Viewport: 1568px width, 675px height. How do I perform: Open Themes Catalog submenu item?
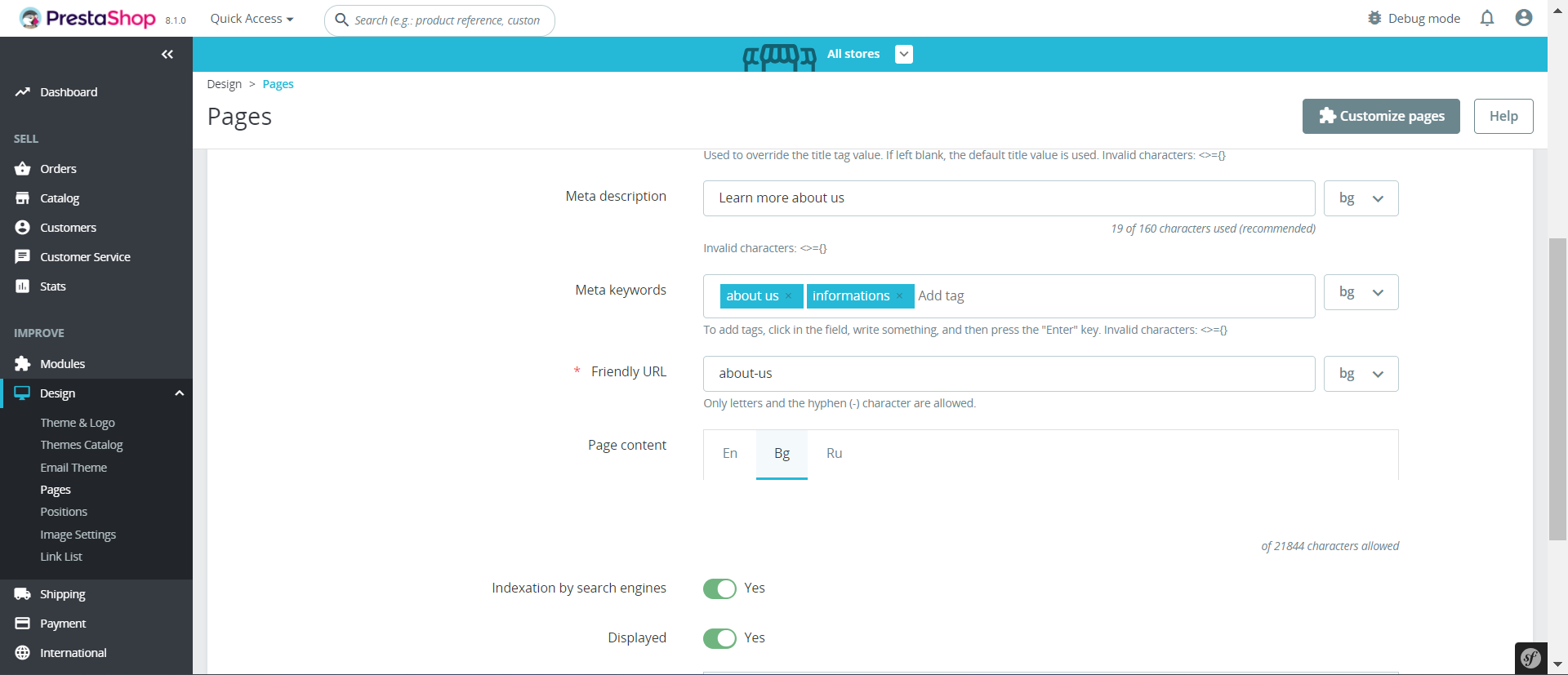coord(82,445)
